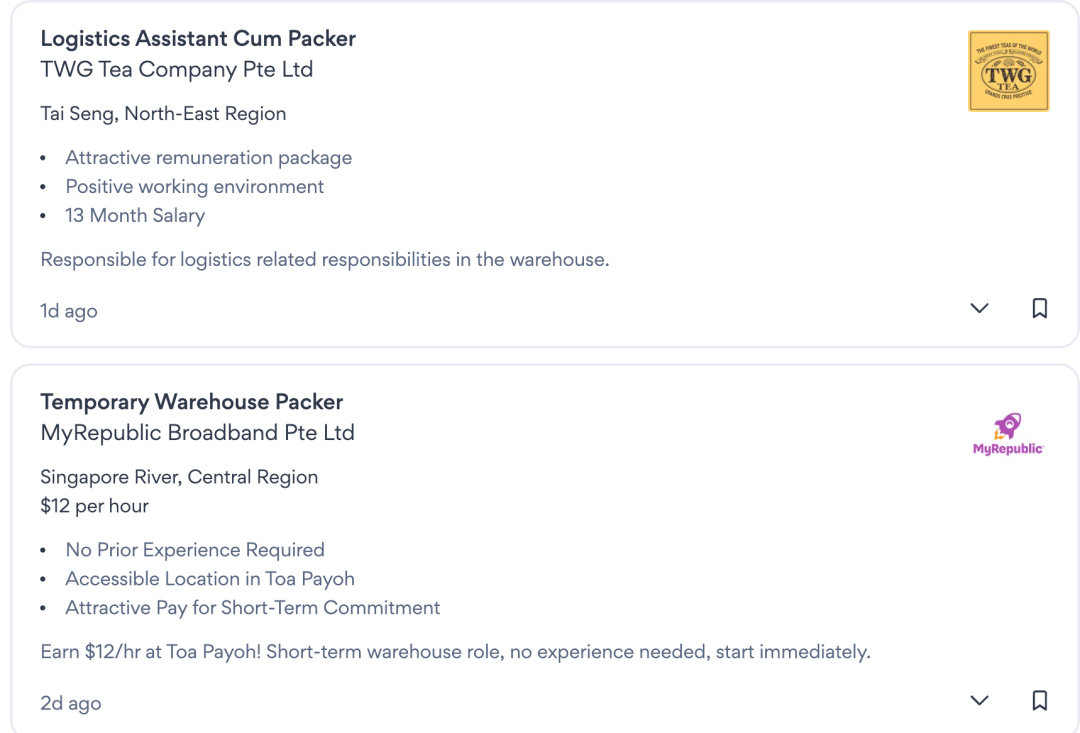This screenshot has width=1080, height=733.
Task: Click the logistics responsibilities description text
Action: pos(325,260)
